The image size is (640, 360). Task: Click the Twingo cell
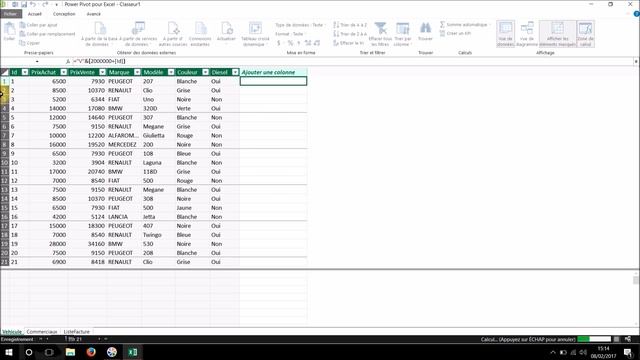pyautogui.click(x=158, y=235)
